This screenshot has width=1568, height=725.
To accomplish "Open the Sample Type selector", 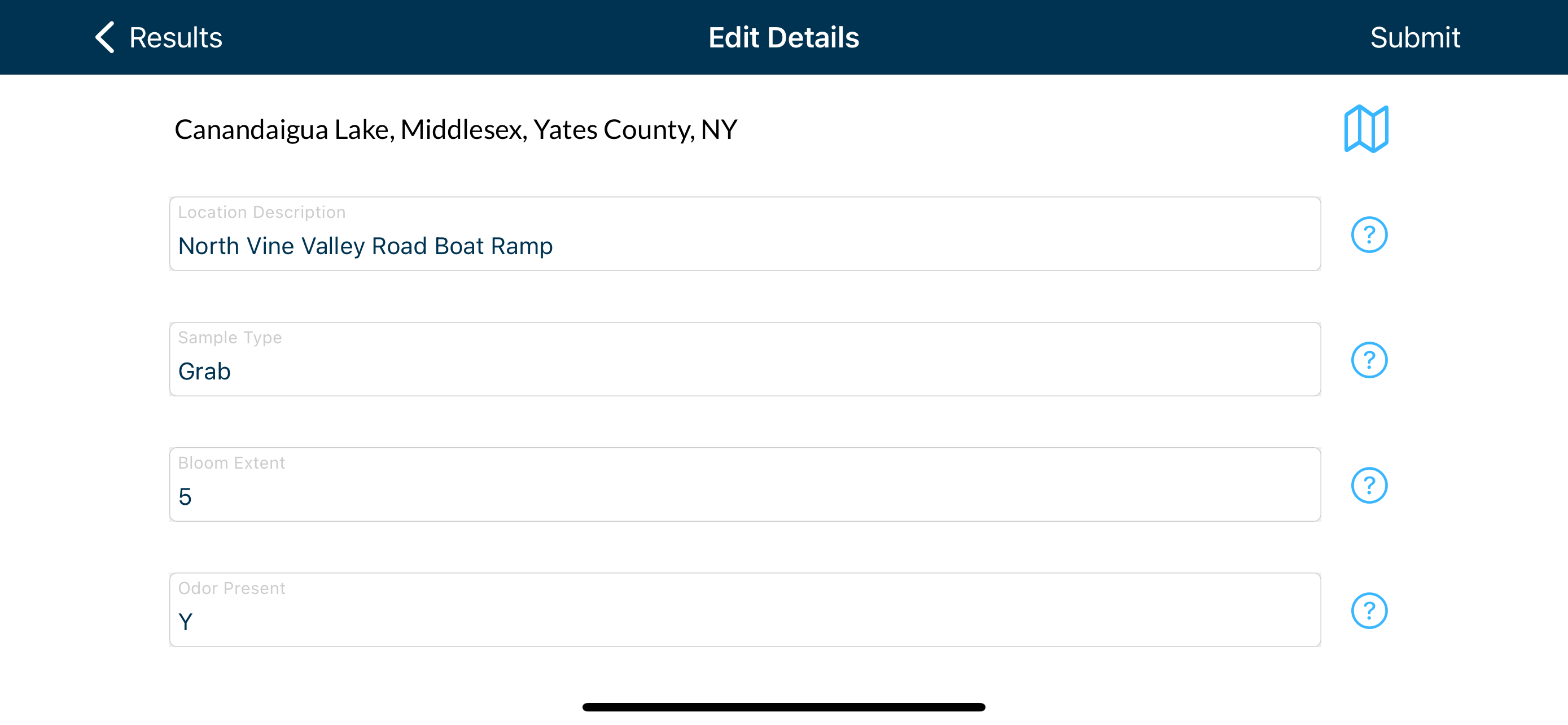I will 745,359.
